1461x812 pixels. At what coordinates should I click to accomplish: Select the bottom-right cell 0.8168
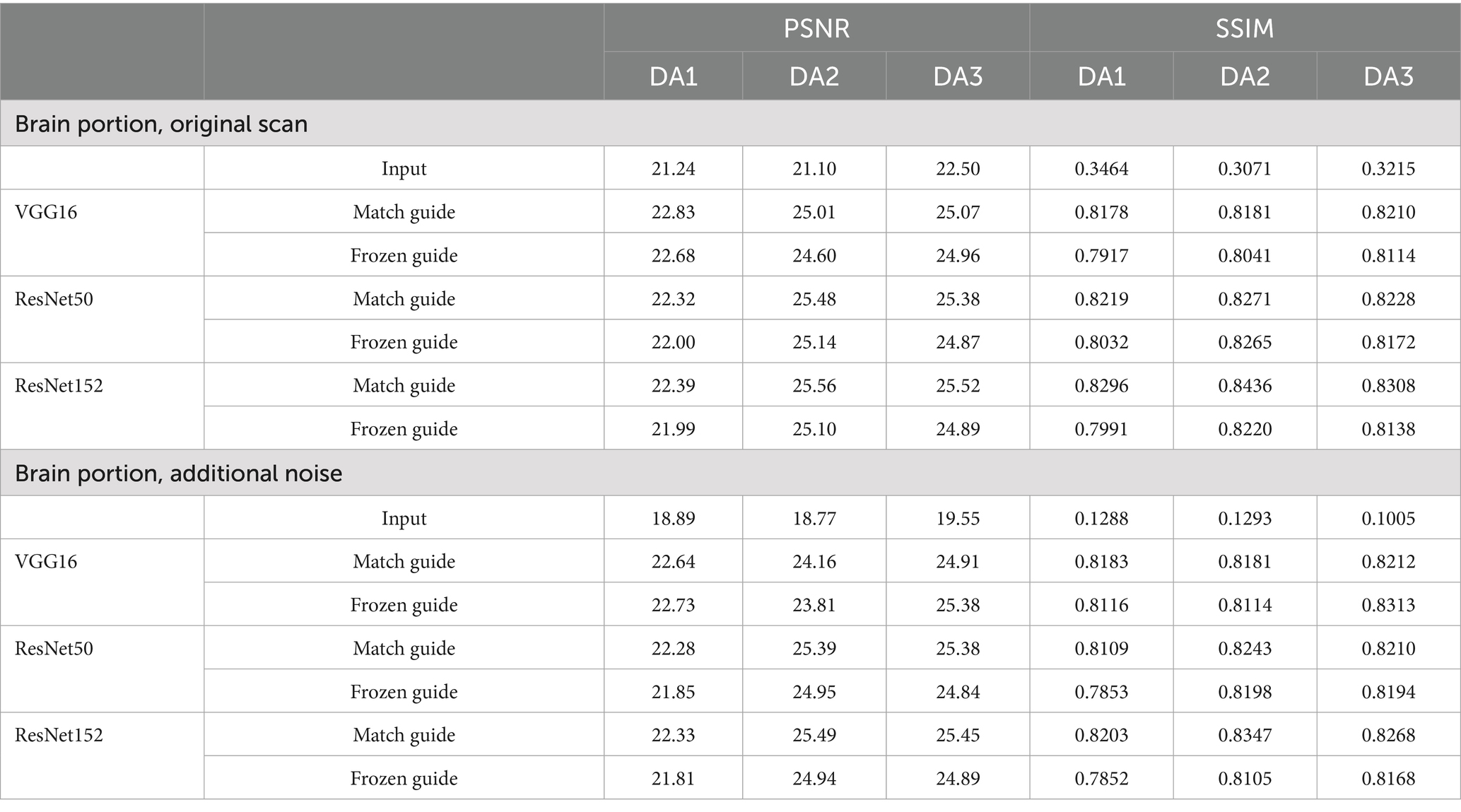tap(1388, 778)
